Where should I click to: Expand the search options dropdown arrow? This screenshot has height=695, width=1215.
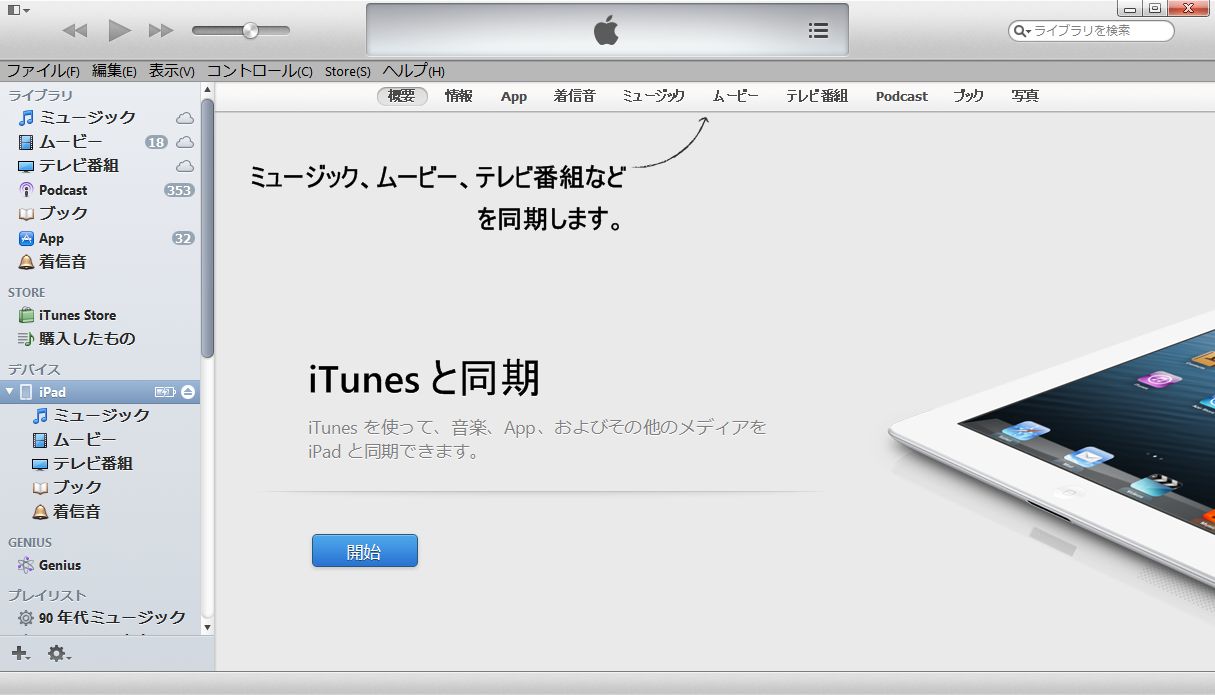tap(1022, 31)
